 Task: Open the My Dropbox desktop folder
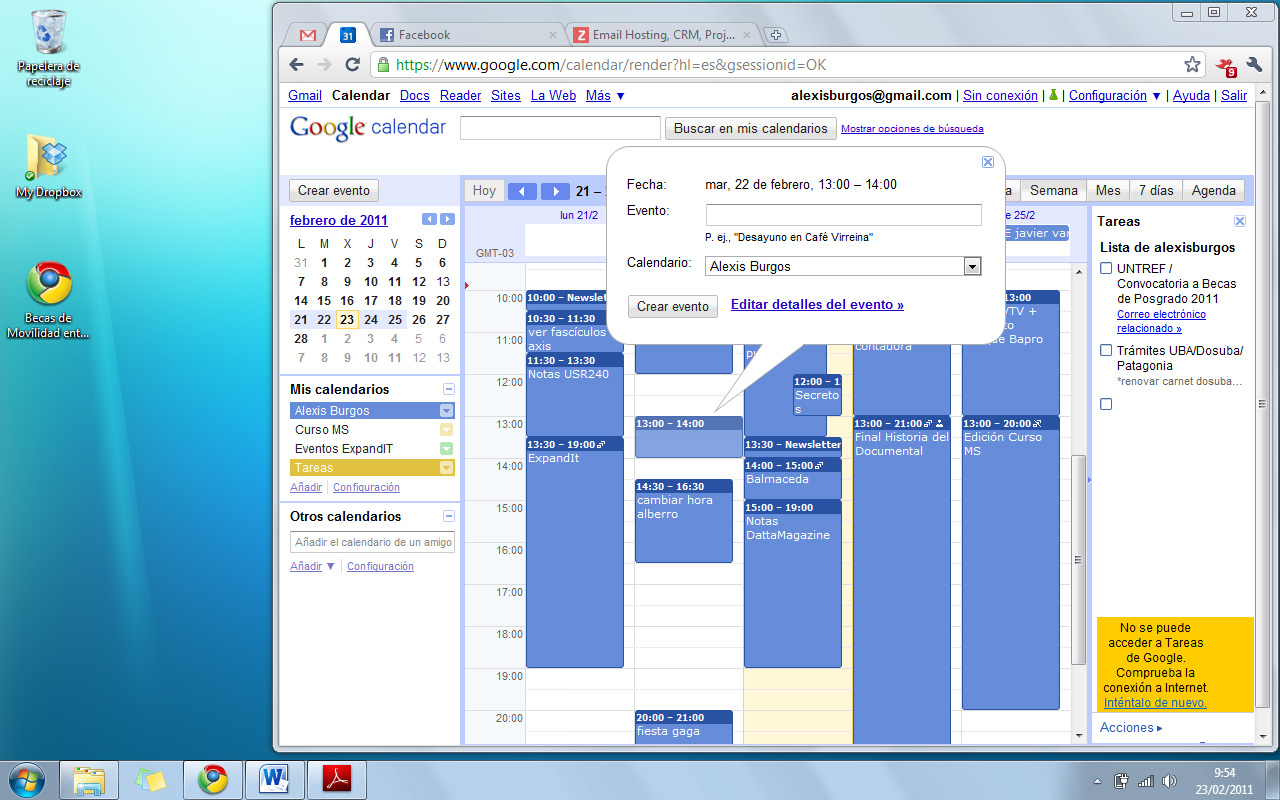coord(48,165)
